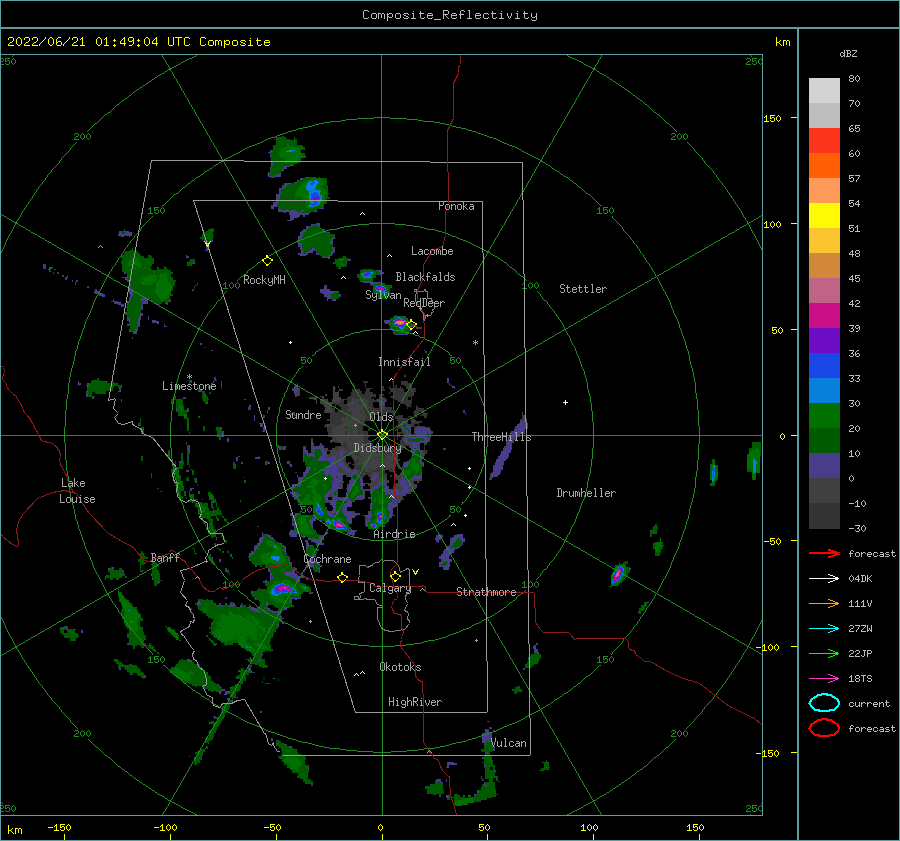
Task: Click the Composite_Reflectivity title
Action: pos(450,15)
